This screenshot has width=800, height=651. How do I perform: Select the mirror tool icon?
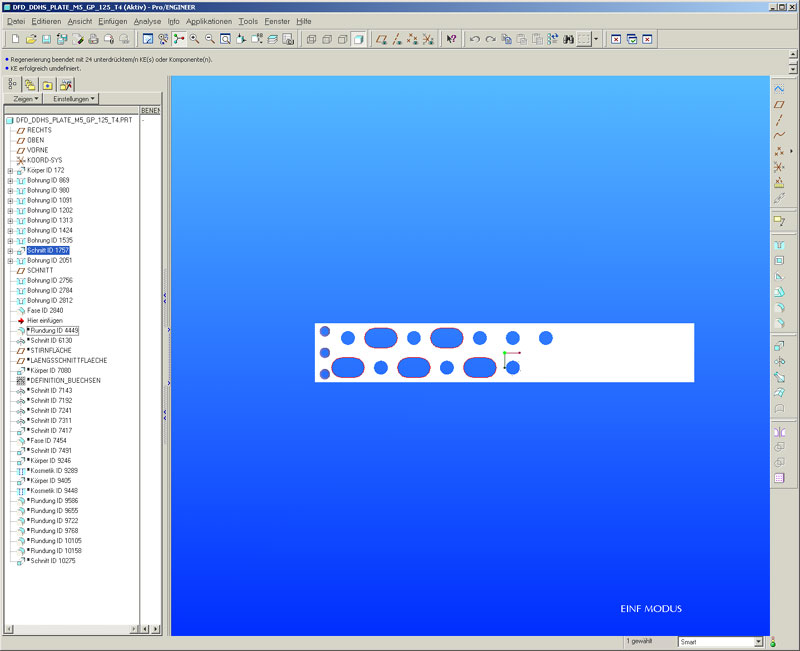(779, 432)
